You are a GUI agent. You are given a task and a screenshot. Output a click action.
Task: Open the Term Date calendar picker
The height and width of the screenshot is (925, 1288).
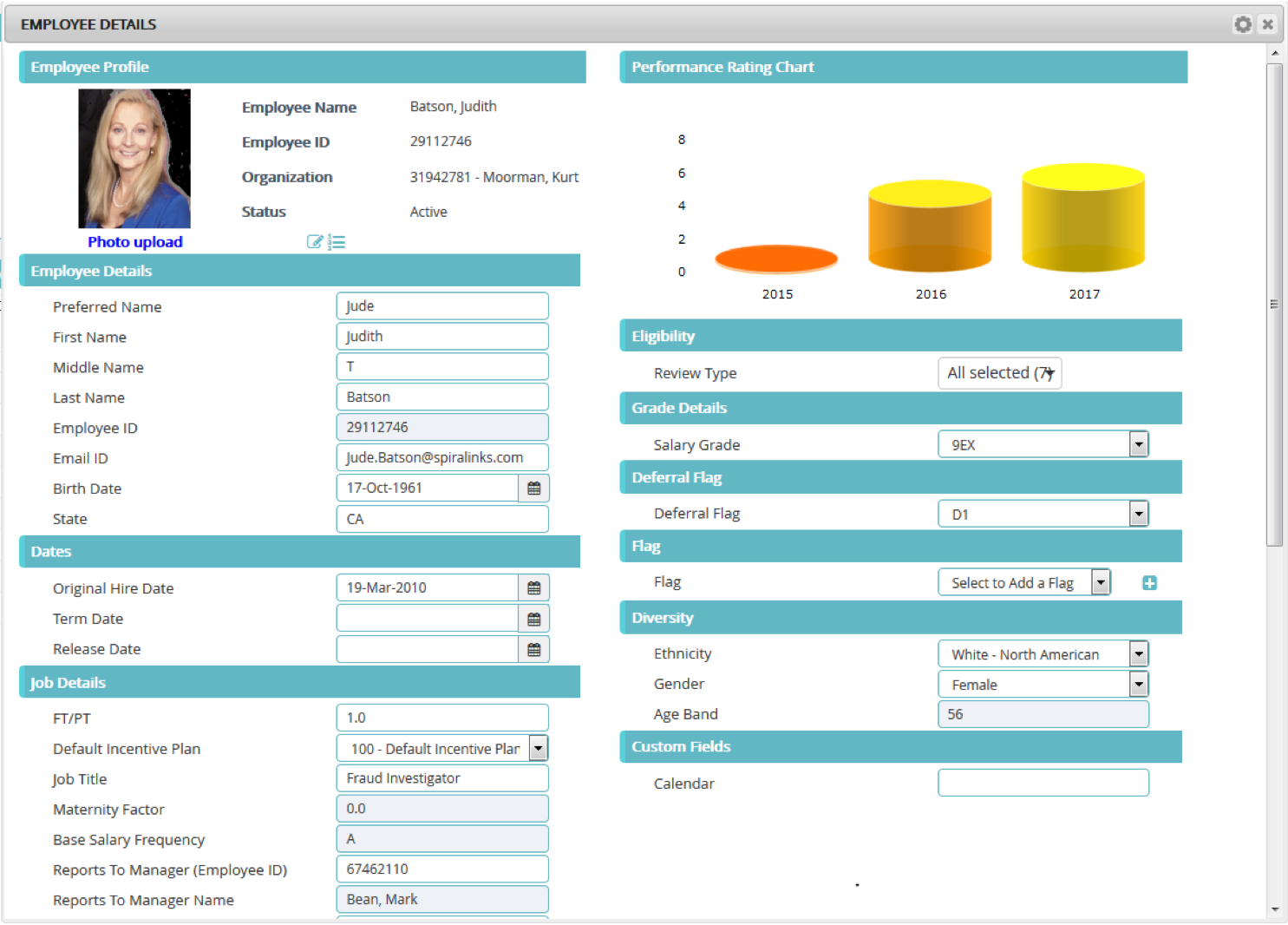pyautogui.click(x=534, y=618)
